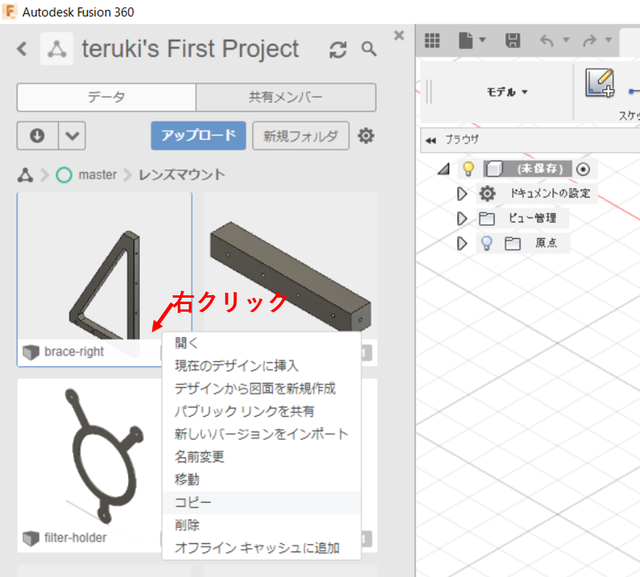Toggle the 原点 visibility light bulb

[x=486, y=243]
